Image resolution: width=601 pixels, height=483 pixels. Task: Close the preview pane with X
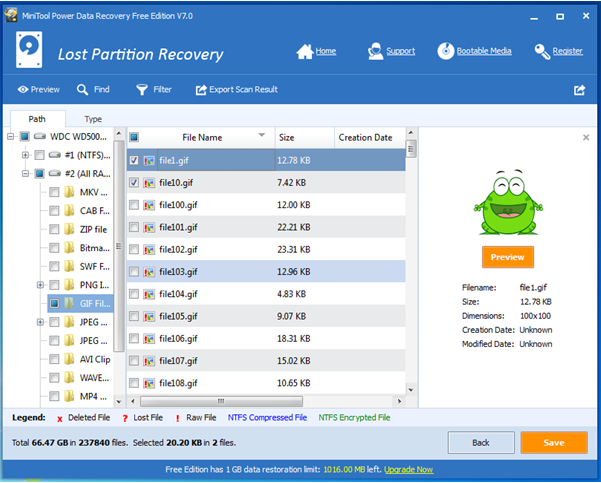click(586, 138)
